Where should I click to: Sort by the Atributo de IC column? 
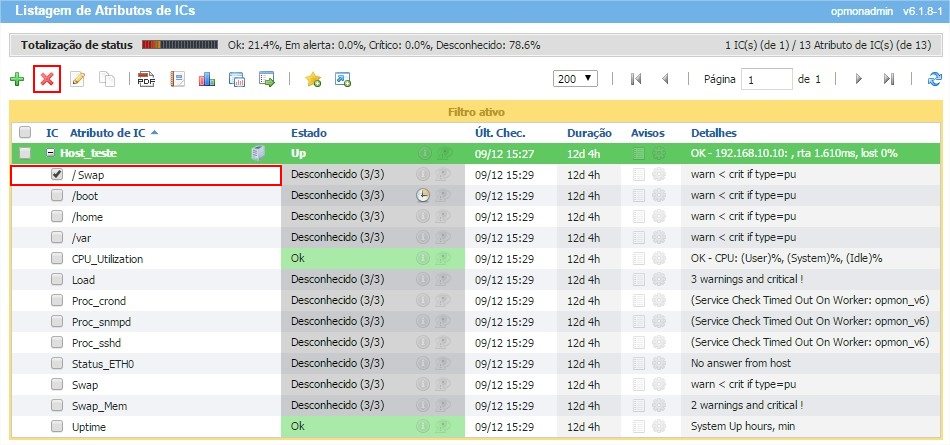pos(108,132)
